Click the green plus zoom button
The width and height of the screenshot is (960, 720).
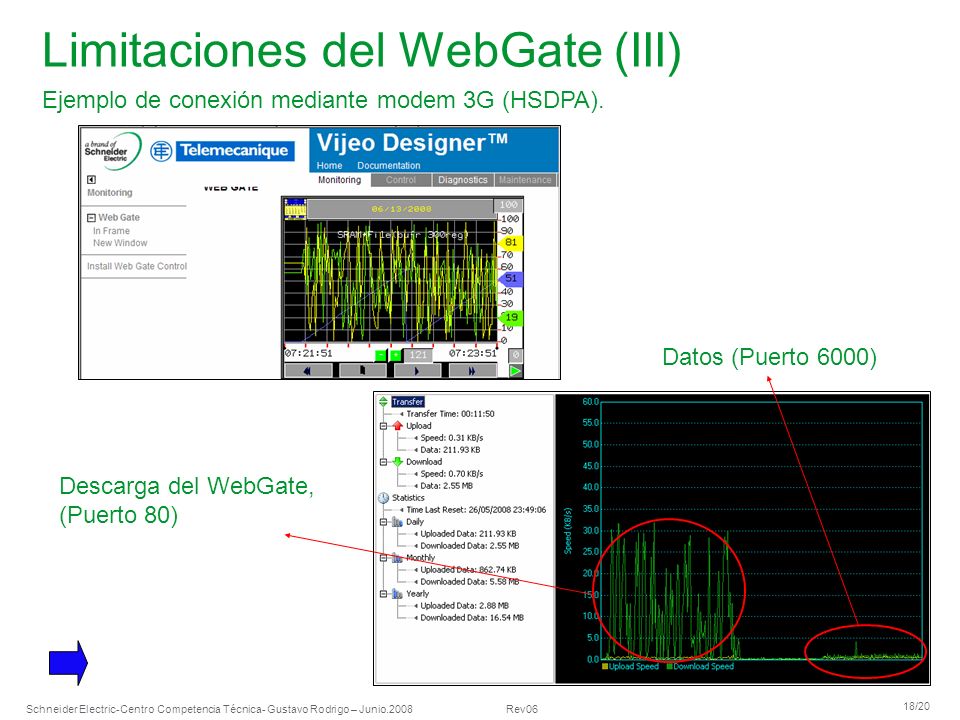coord(396,354)
